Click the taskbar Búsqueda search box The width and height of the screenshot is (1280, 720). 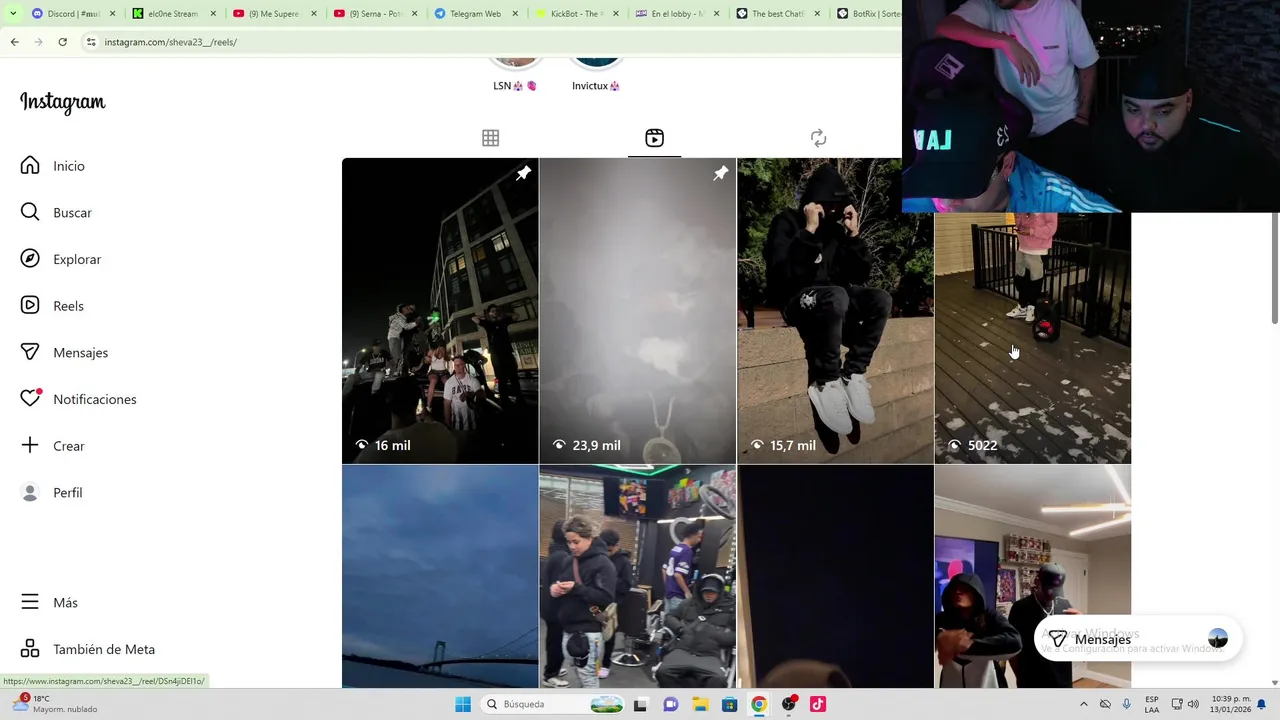[553, 704]
